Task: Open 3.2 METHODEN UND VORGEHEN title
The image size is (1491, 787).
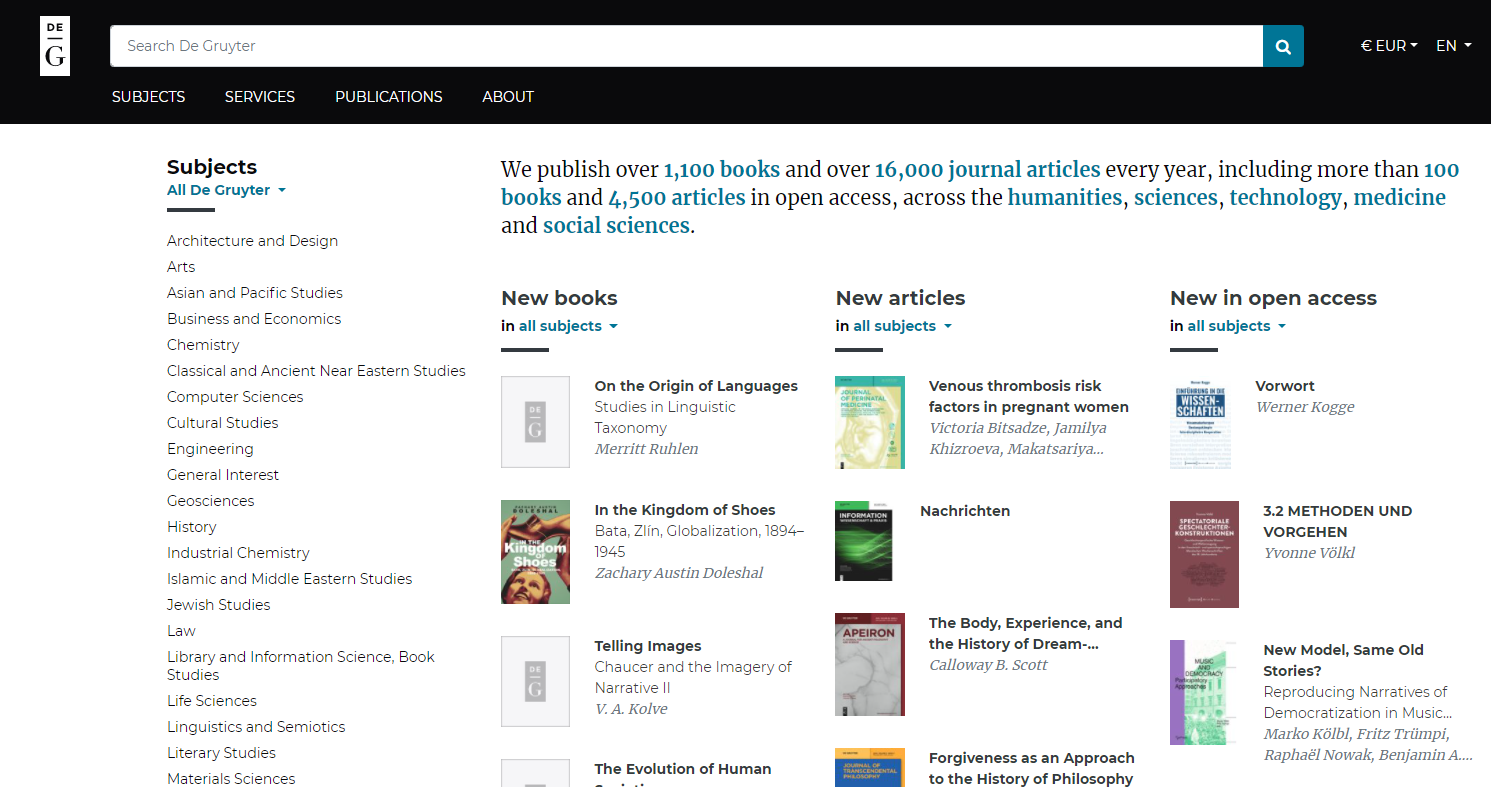Action: tap(1337, 521)
